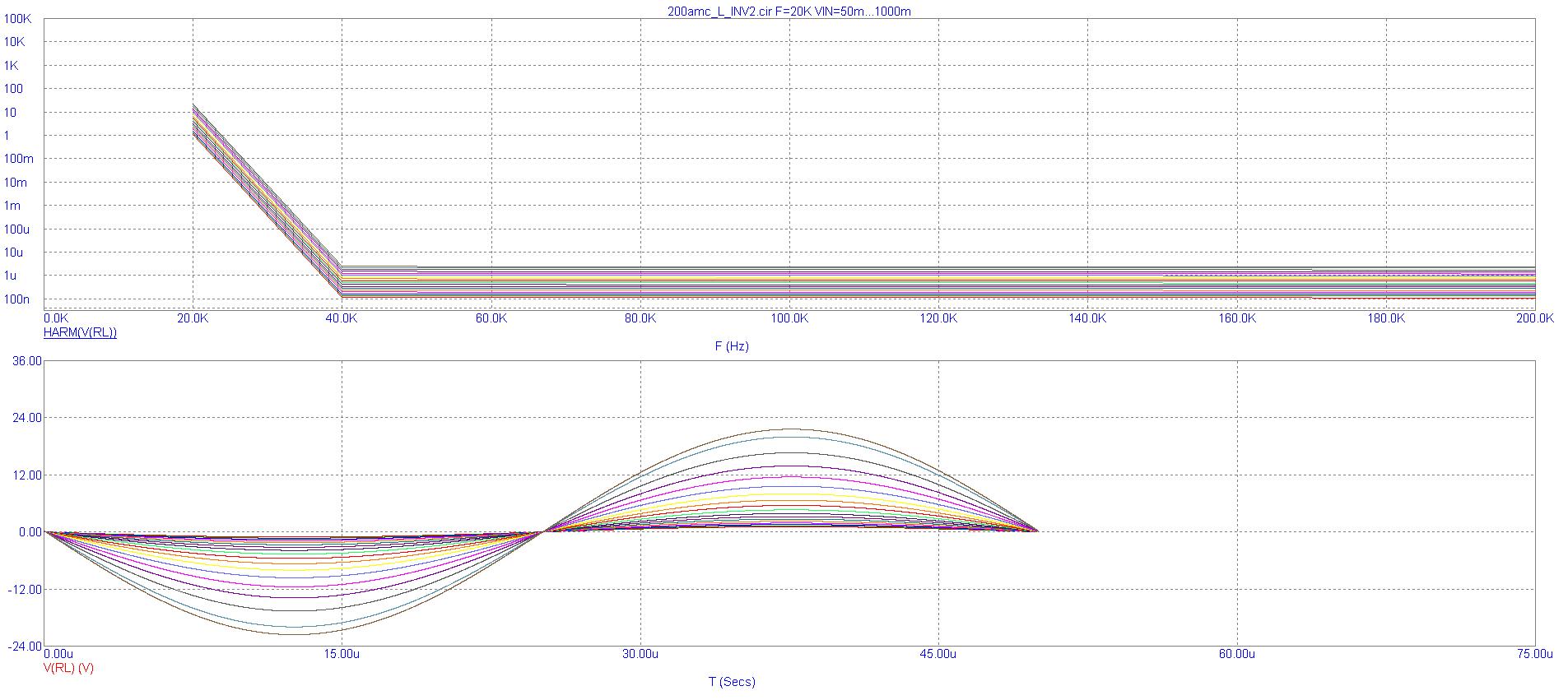Click the 'T (Secs)' axis title

click(x=732, y=682)
